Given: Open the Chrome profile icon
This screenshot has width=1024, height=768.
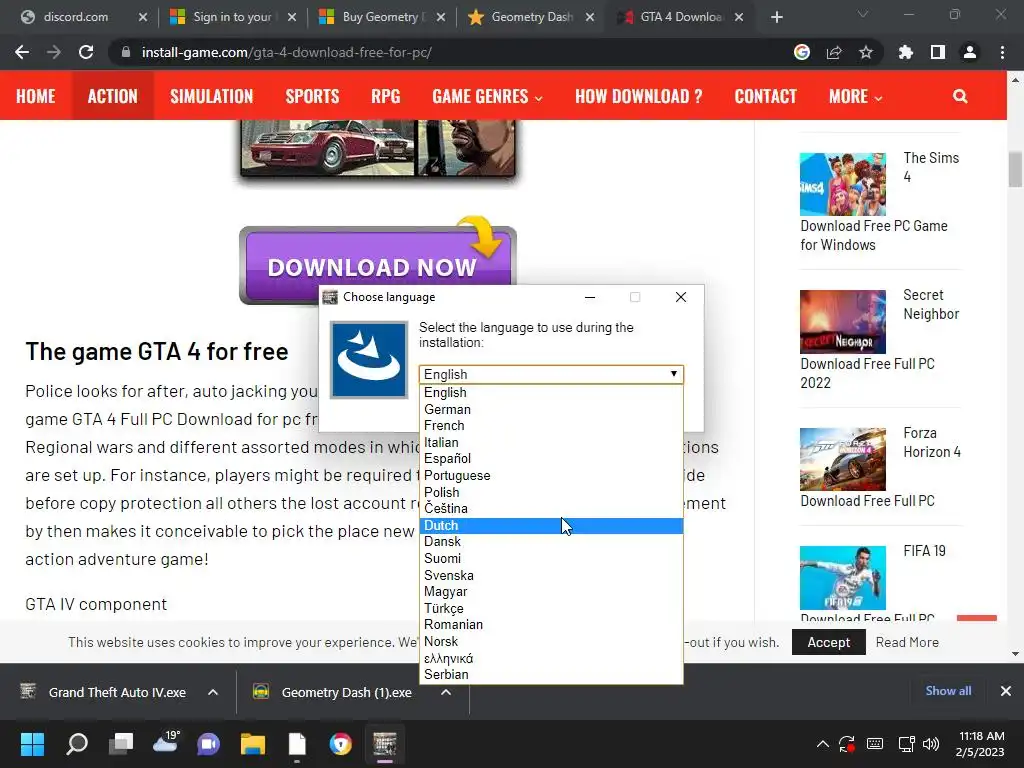Looking at the screenshot, I should (x=970, y=52).
